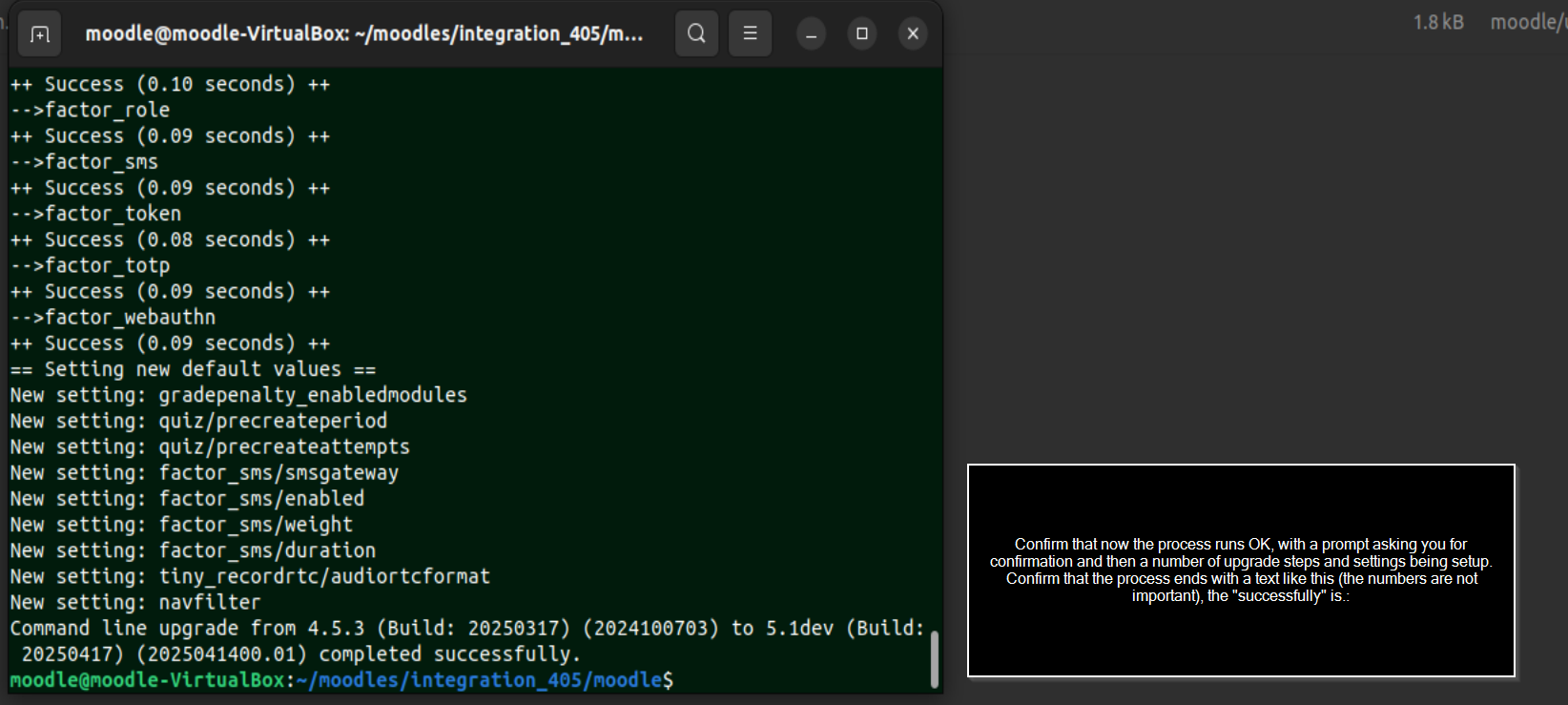Click '== Setting new default values =='
1568x705 pixels.
point(193,369)
